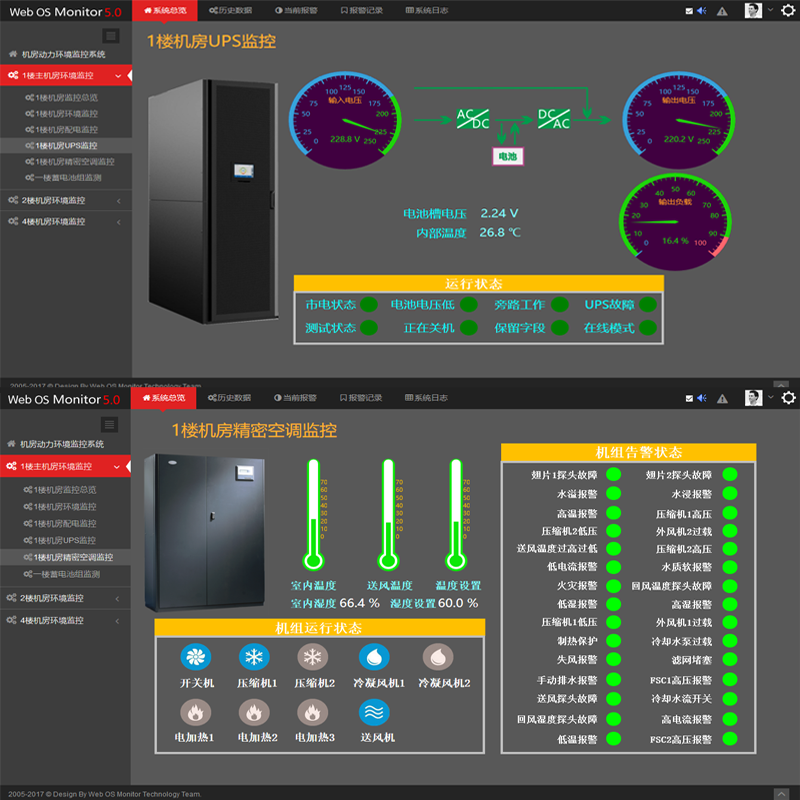Open 系统日志 tab on the 精密空调 page
Image resolution: width=800 pixels, height=800 pixels.
(426, 398)
